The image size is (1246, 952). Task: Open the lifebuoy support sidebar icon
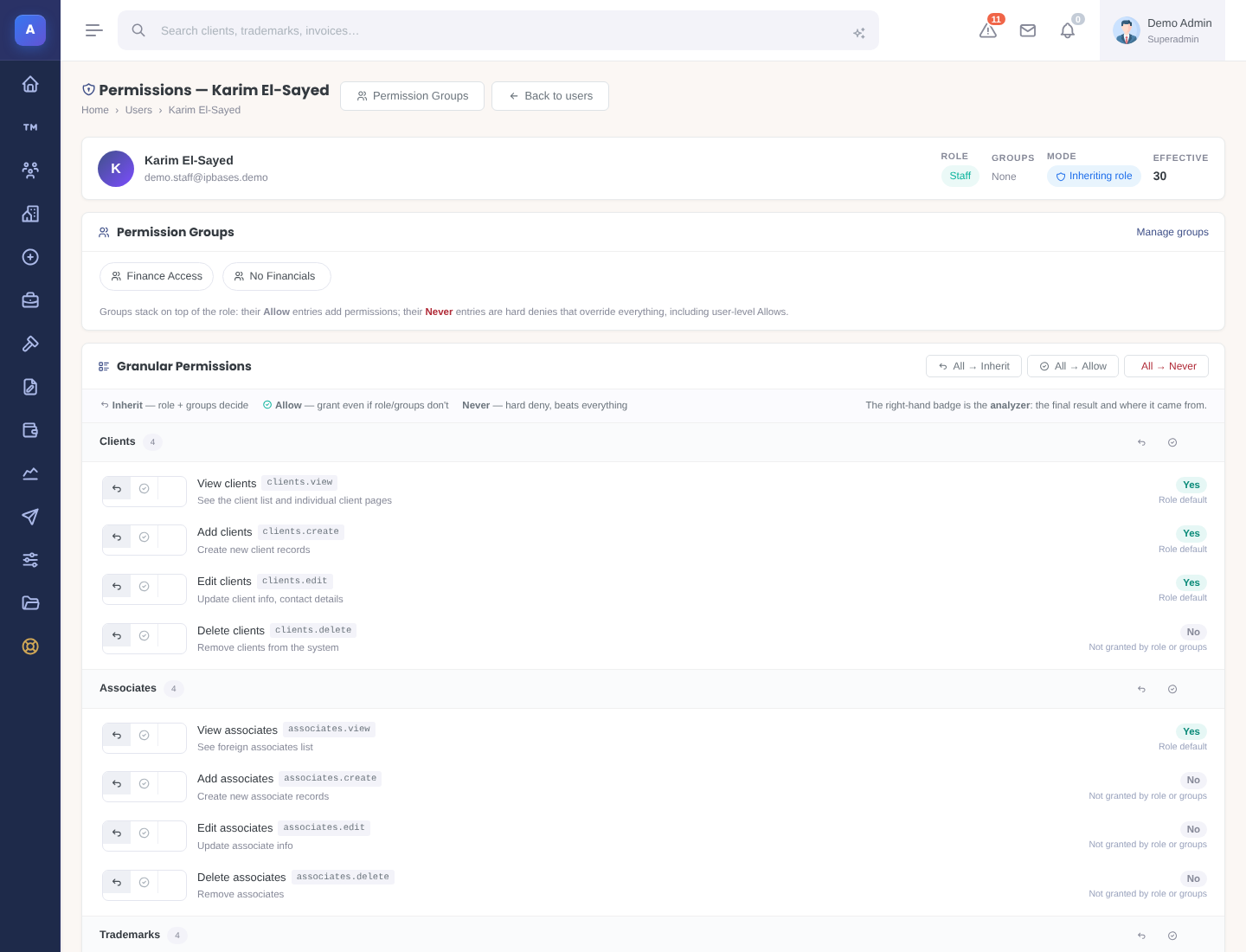click(x=30, y=646)
